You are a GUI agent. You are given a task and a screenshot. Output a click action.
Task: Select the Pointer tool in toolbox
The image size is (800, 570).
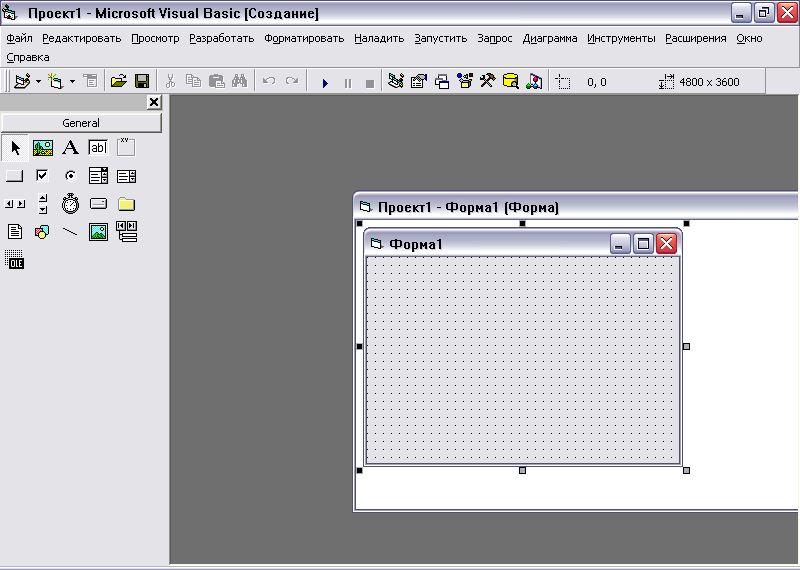[15, 148]
